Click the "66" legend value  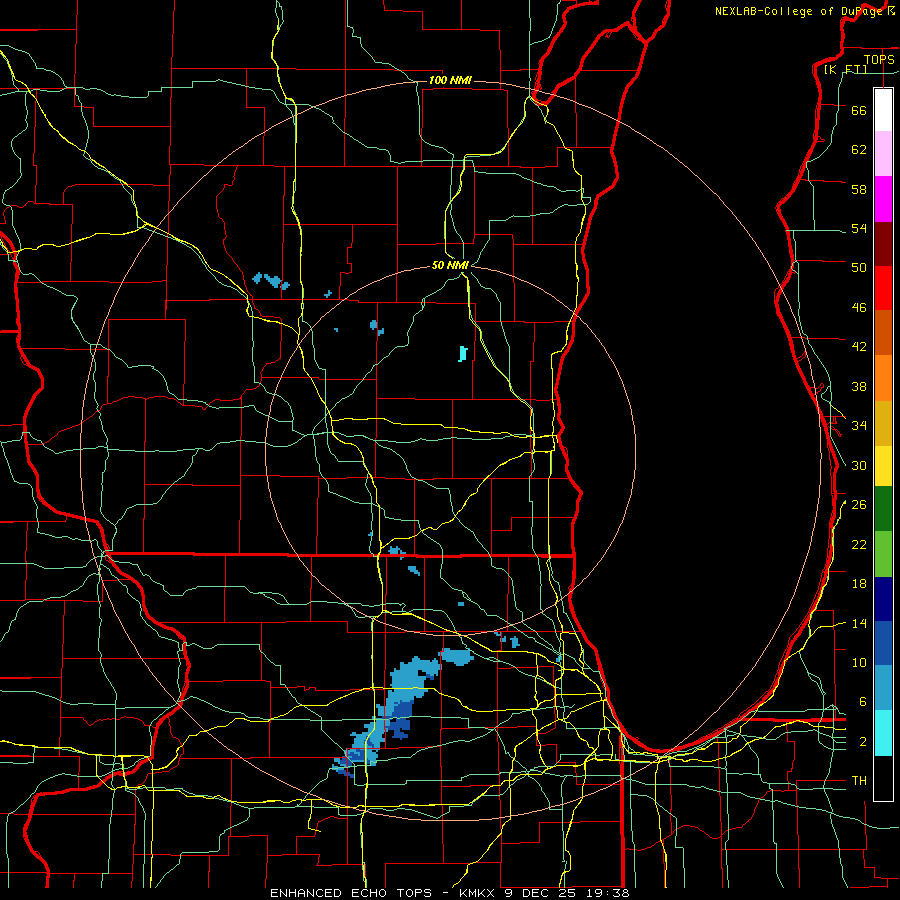[x=859, y=110]
